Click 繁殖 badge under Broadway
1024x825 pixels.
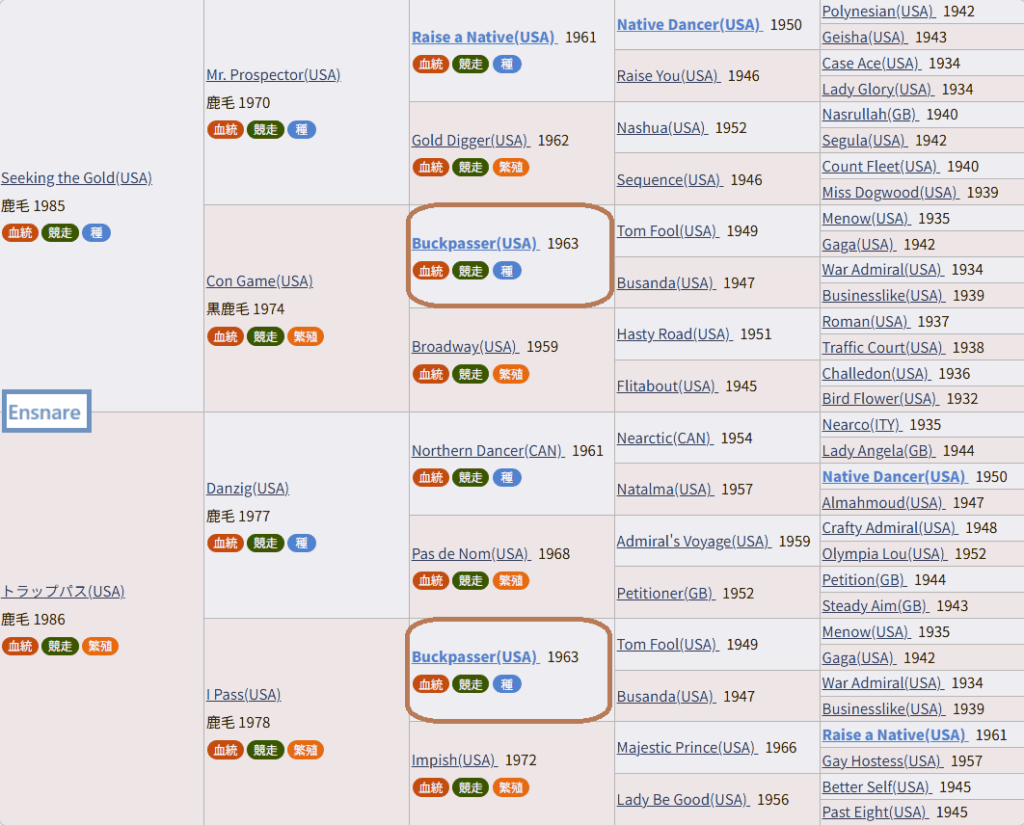click(x=511, y=374)
